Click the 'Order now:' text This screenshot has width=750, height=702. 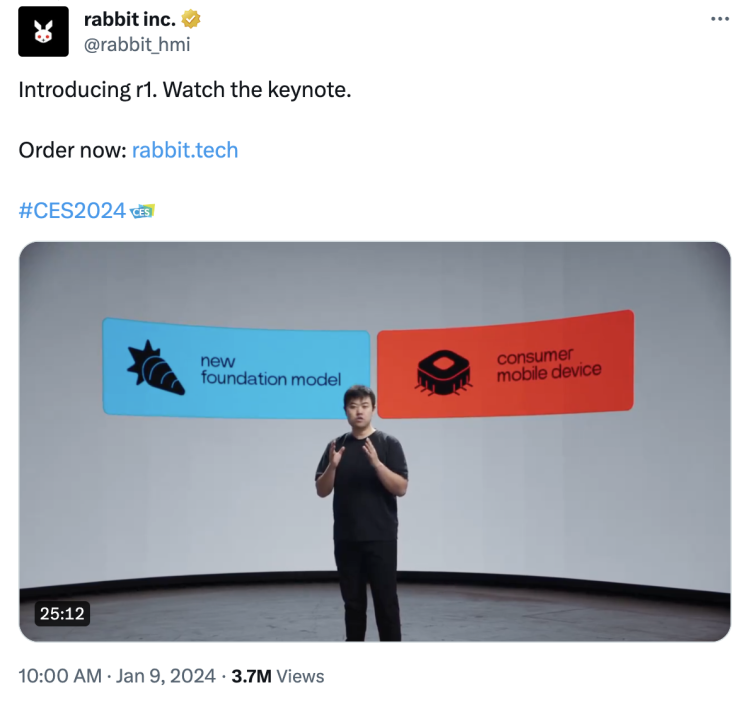(72, 150)
